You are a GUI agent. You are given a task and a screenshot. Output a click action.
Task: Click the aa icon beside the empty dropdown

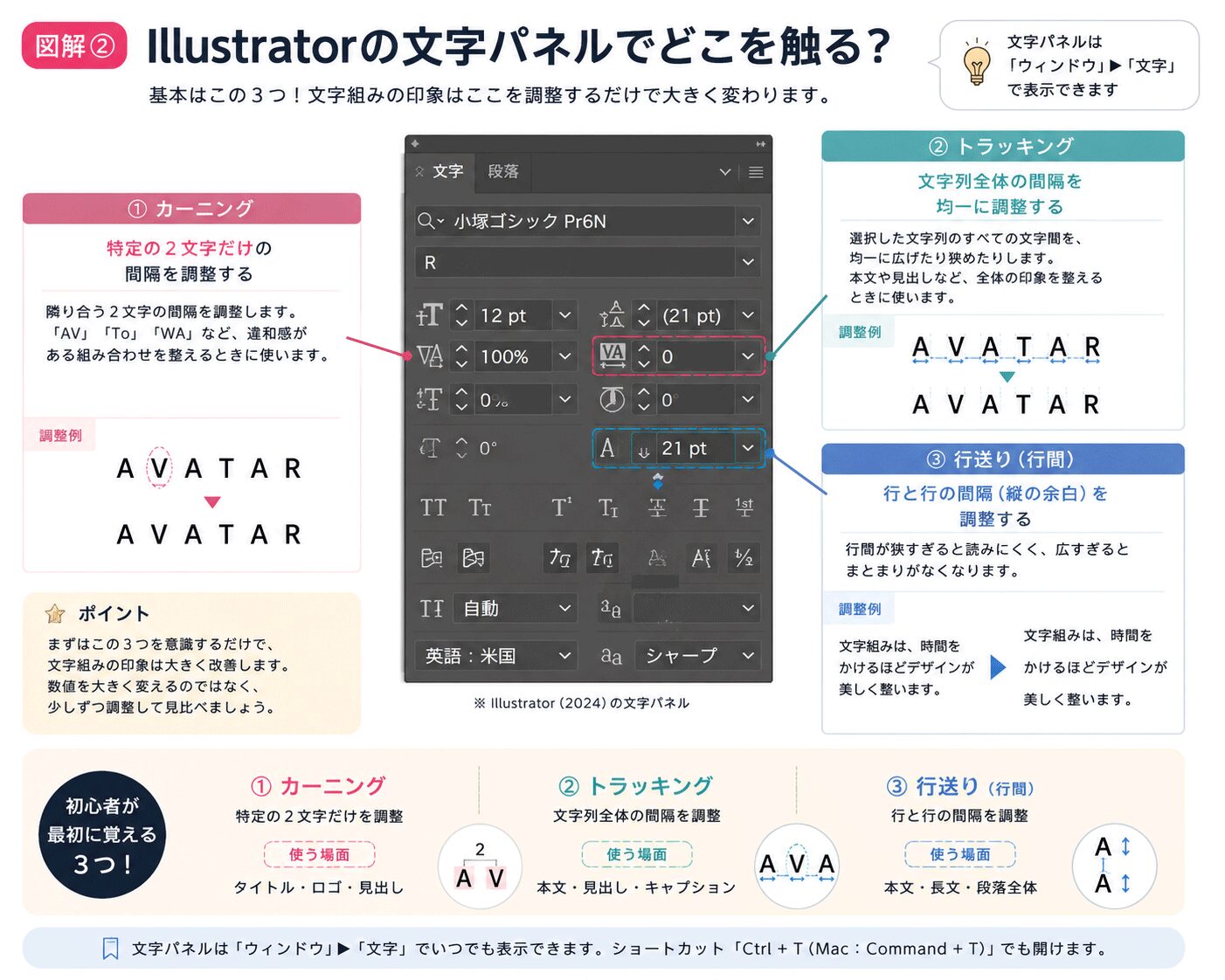click(611, 608)
